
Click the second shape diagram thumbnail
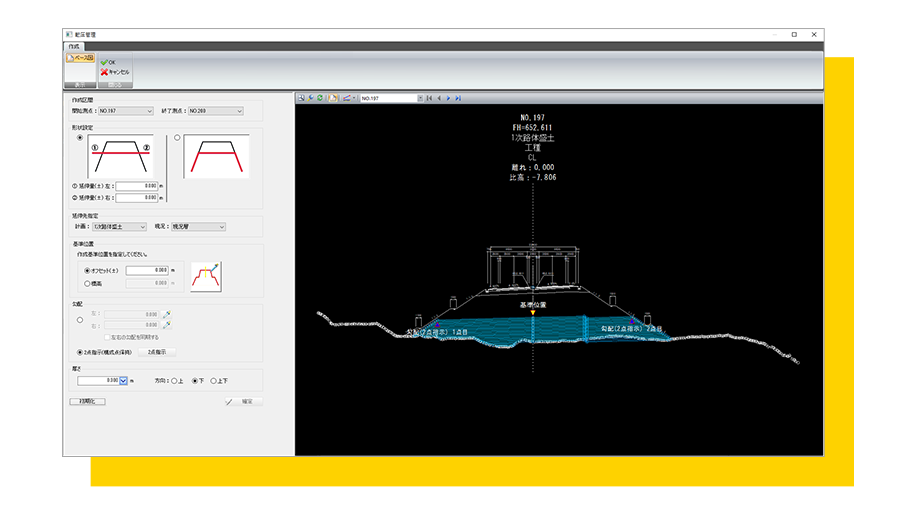coord(216,156)
